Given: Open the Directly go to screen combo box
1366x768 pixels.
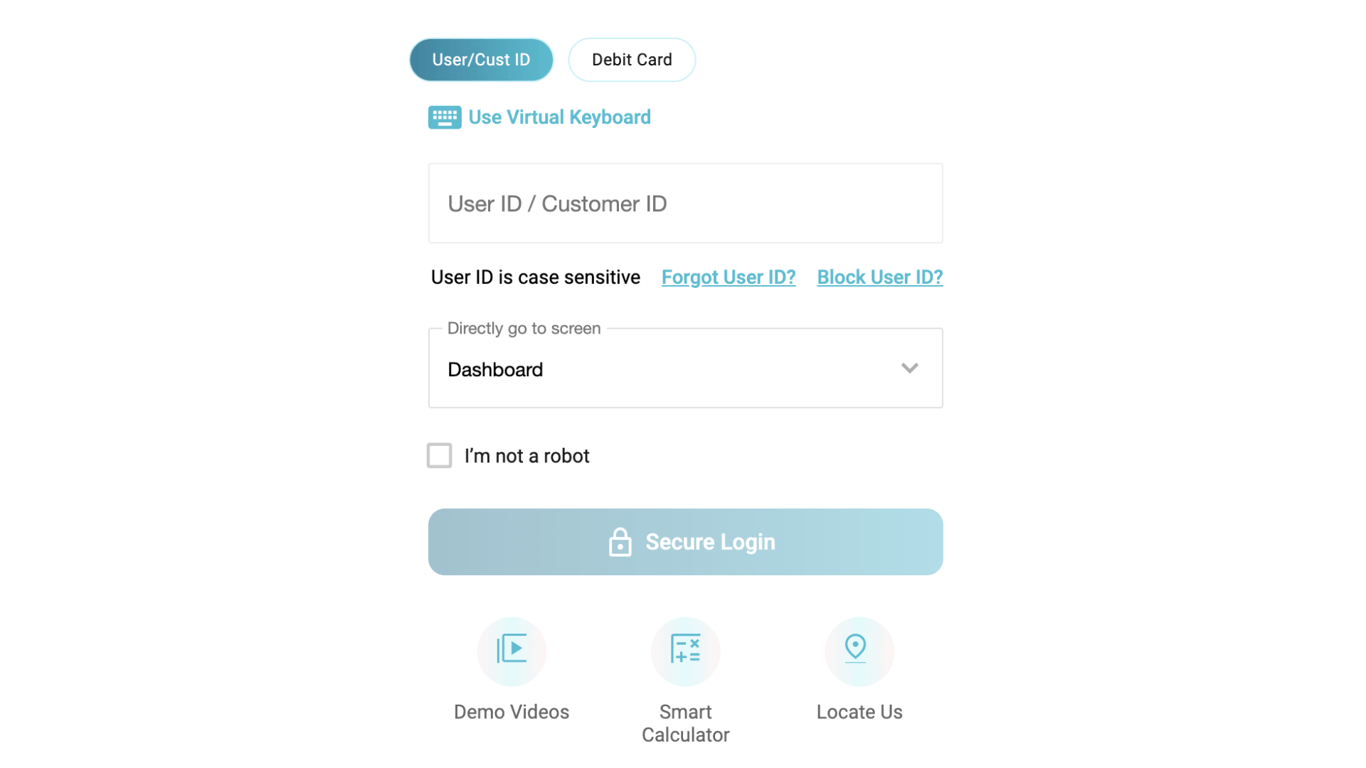Looking at the screenshot, I should [x=685, y=368].
